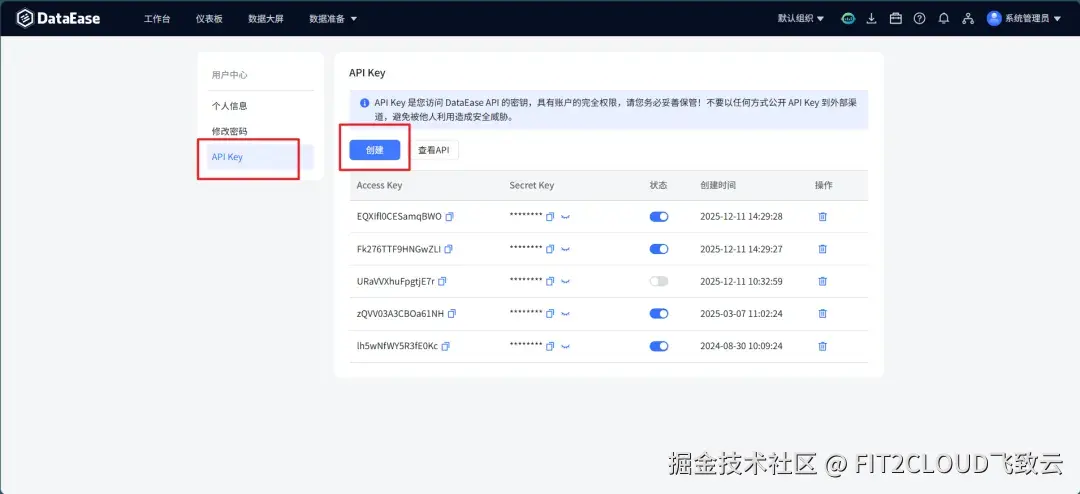This screenshot has width=1080, height=494.
Task: Copy access key Fk276TTF9HNGwZLI
Action: [448, 249]
